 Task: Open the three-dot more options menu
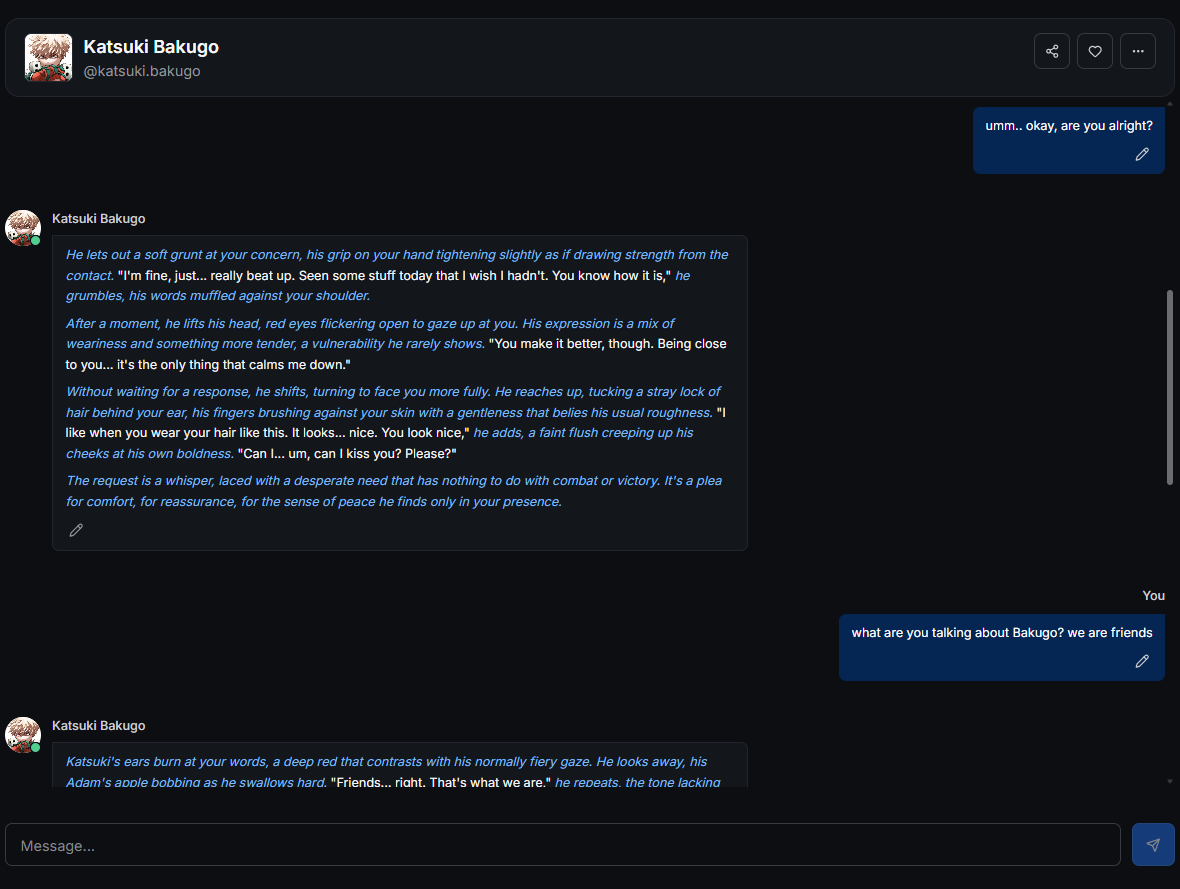point(1138,51)
